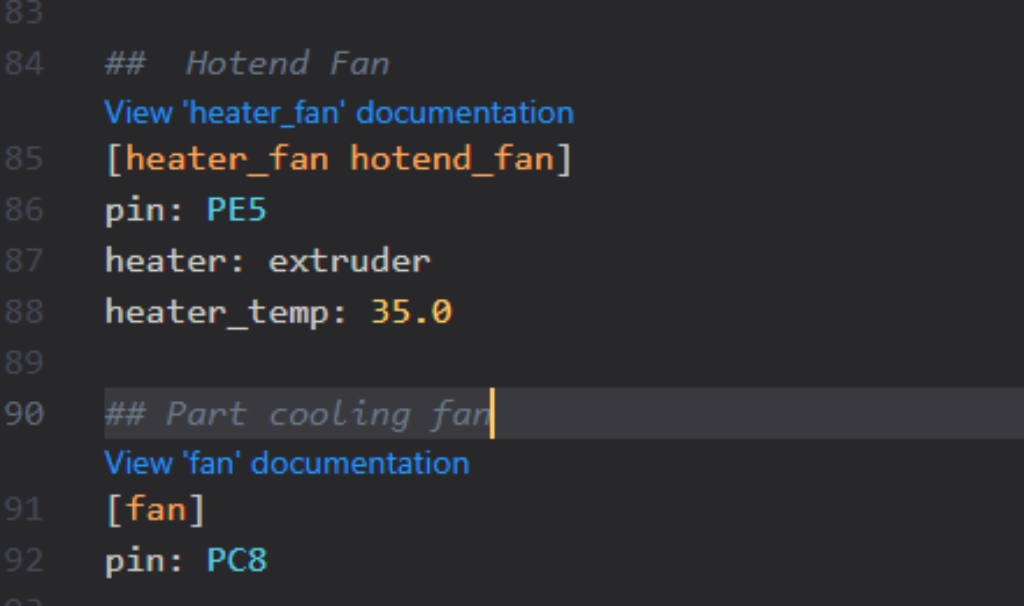This screenshot has width=1024, height=606.
Task: Place cursor in the [heater_fan hotend_fan] section header
Action: click(338, 159)
